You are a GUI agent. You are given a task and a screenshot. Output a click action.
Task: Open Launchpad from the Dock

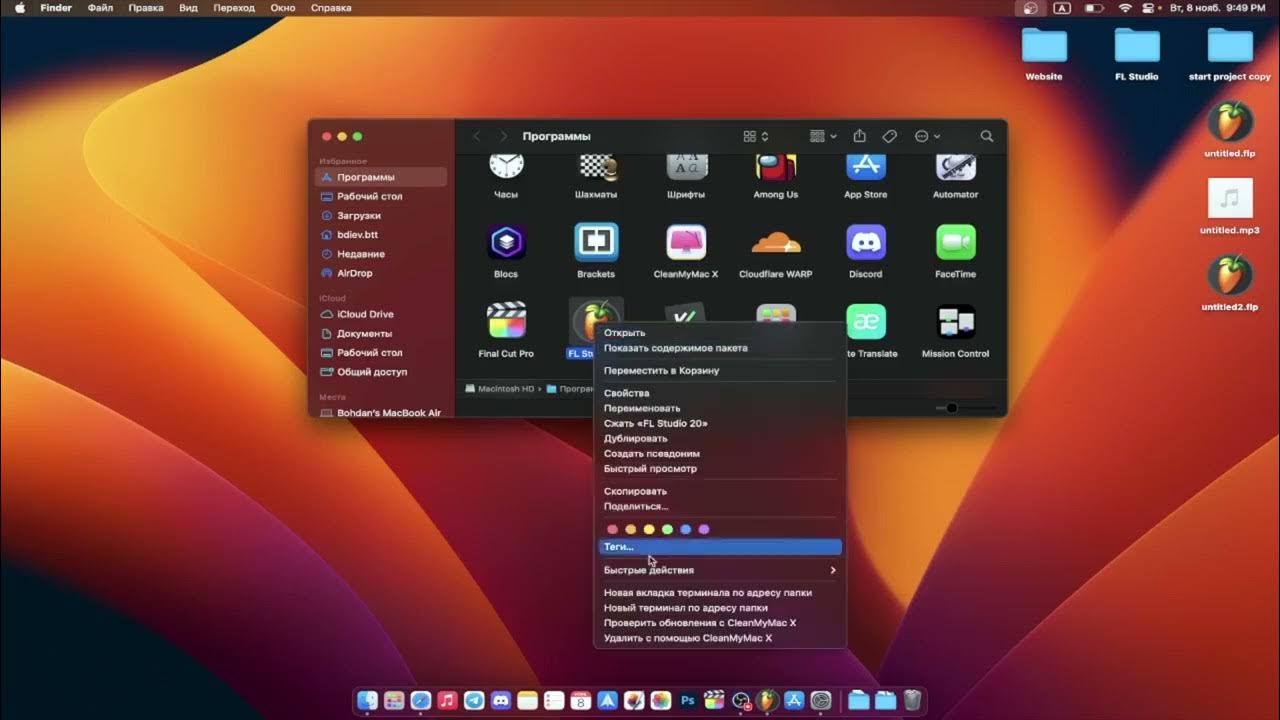394,701
